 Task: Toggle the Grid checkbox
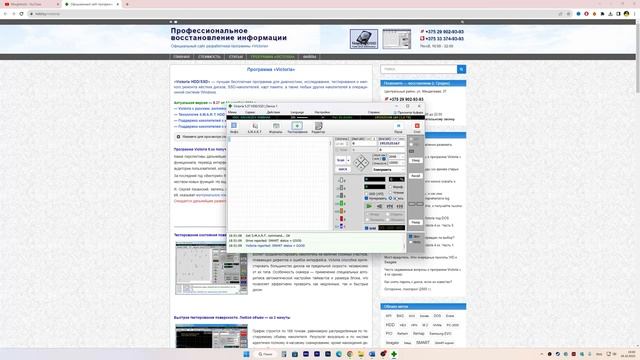(x=371, y=228)
